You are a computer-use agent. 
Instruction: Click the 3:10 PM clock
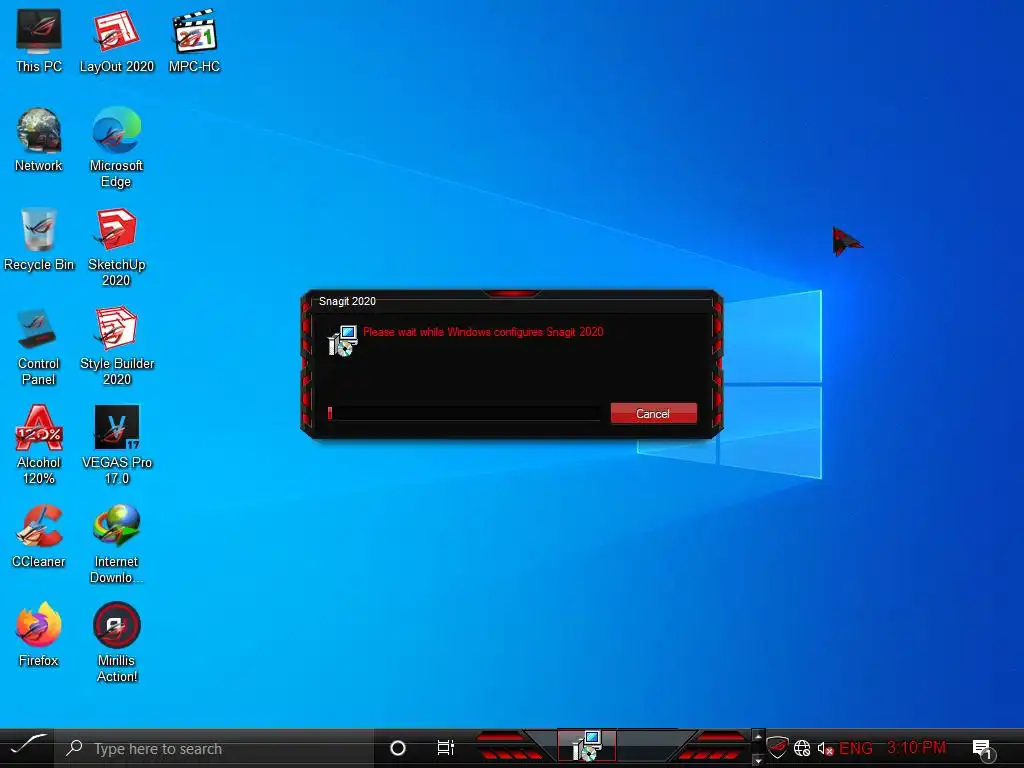916,748
